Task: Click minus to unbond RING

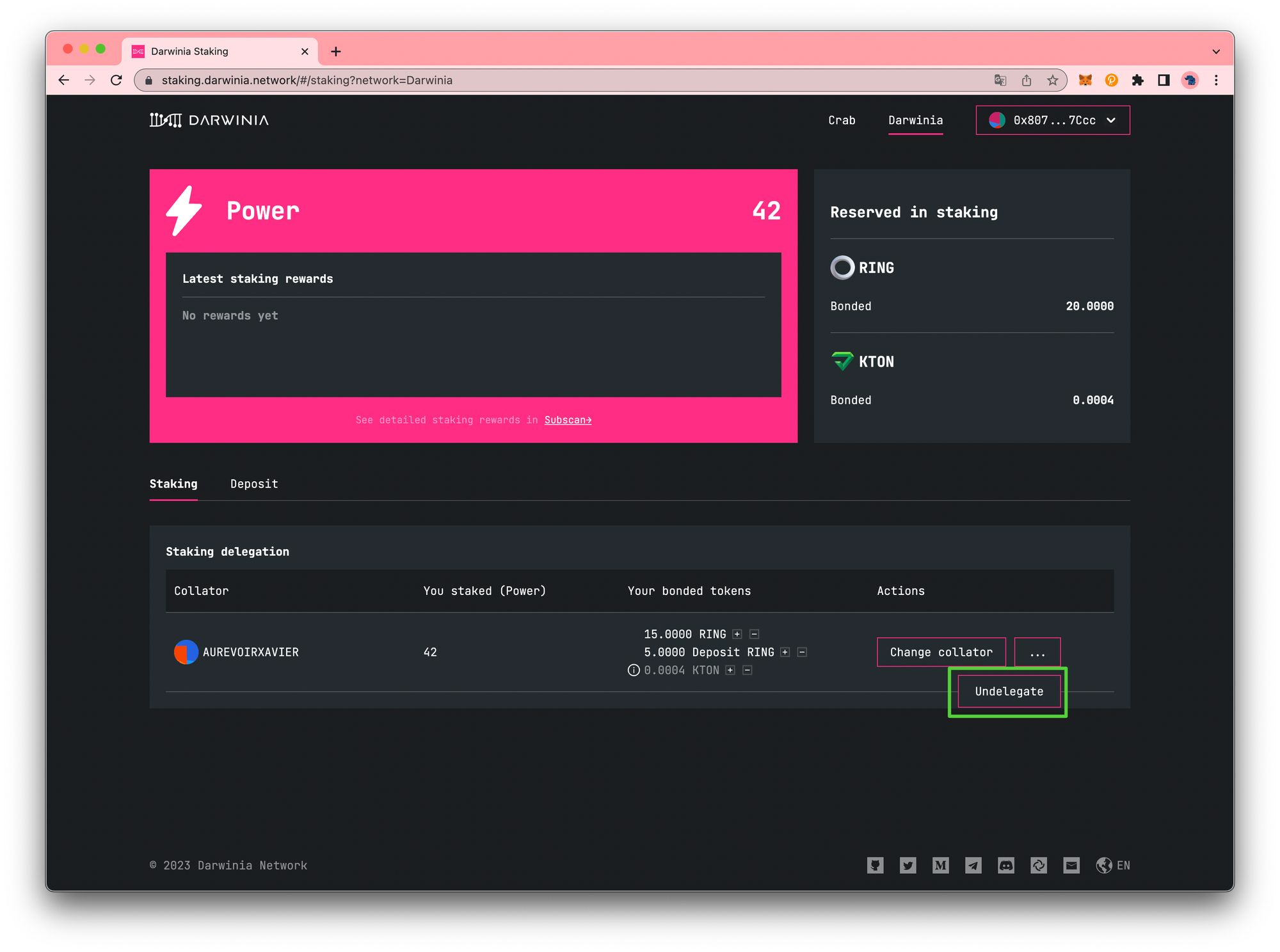Action: (754, 634)
